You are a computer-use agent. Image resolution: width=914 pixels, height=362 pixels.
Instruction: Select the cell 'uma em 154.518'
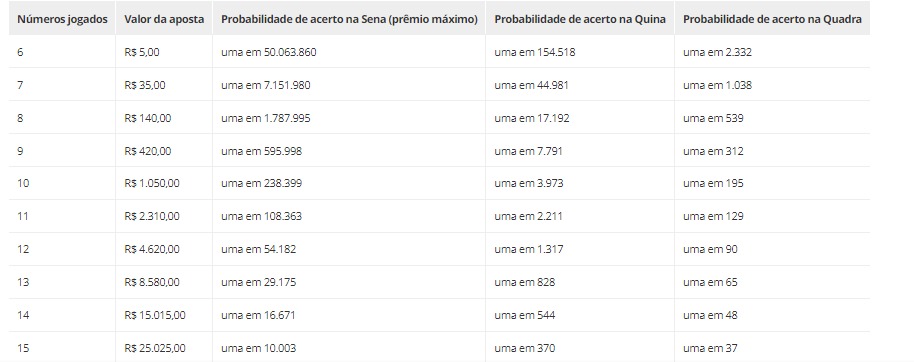(580, 52)
